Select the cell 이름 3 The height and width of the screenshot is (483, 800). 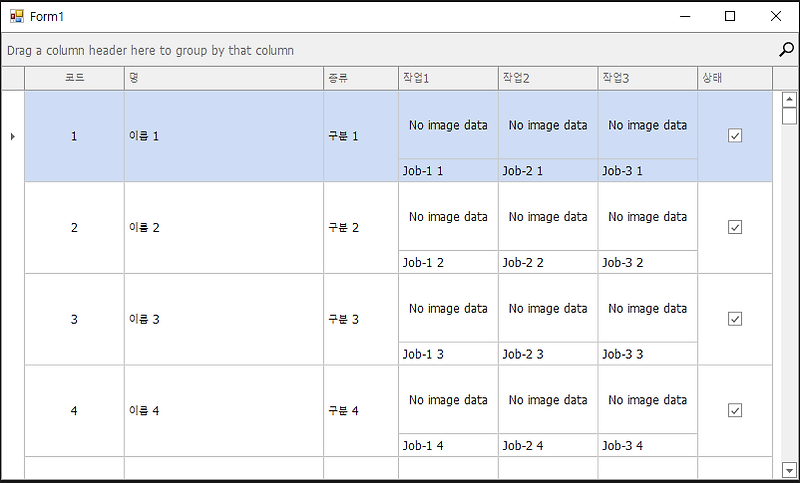(224, 319)
